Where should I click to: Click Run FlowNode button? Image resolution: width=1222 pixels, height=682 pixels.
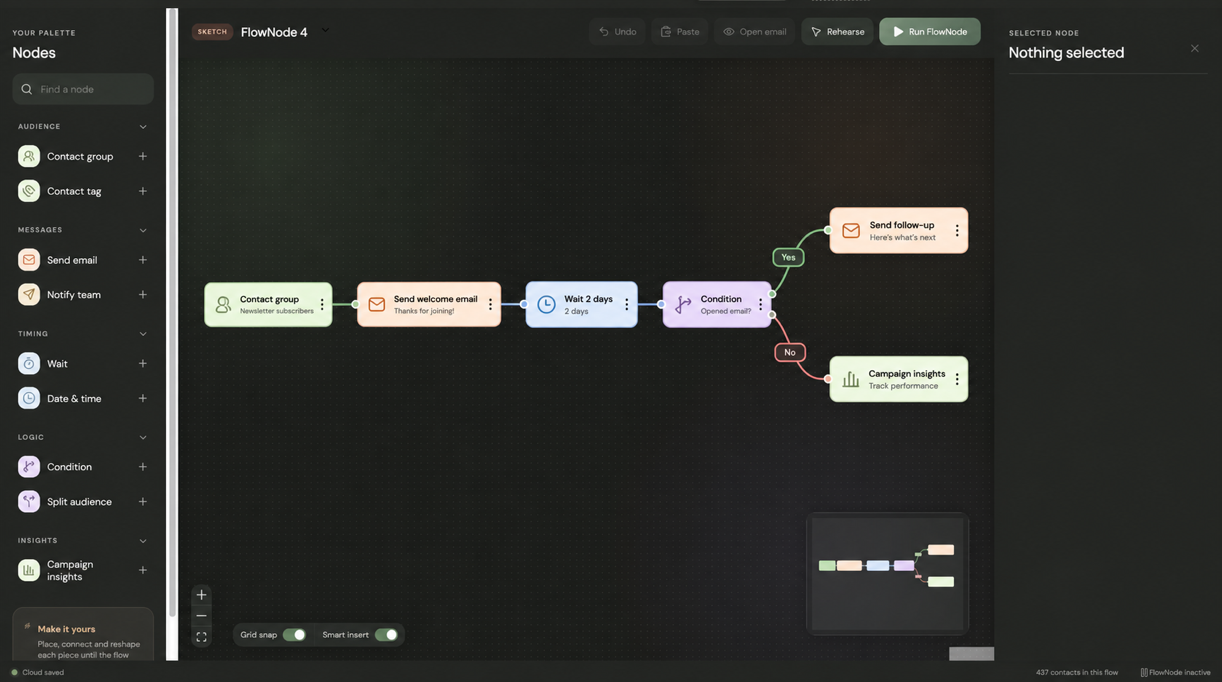click(930, 32)
